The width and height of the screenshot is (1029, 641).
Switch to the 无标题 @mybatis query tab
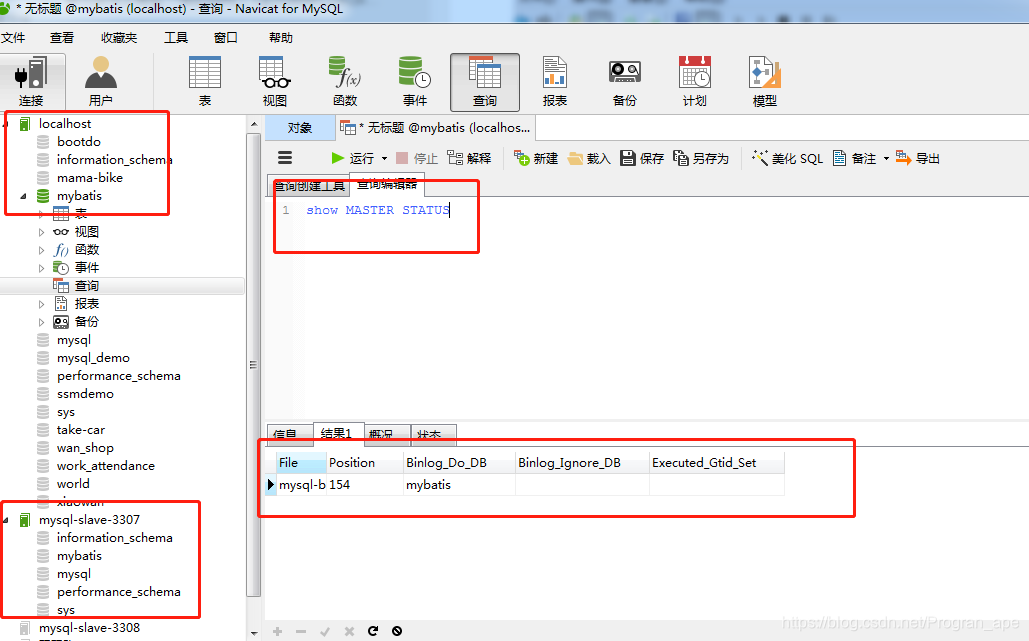436,127
